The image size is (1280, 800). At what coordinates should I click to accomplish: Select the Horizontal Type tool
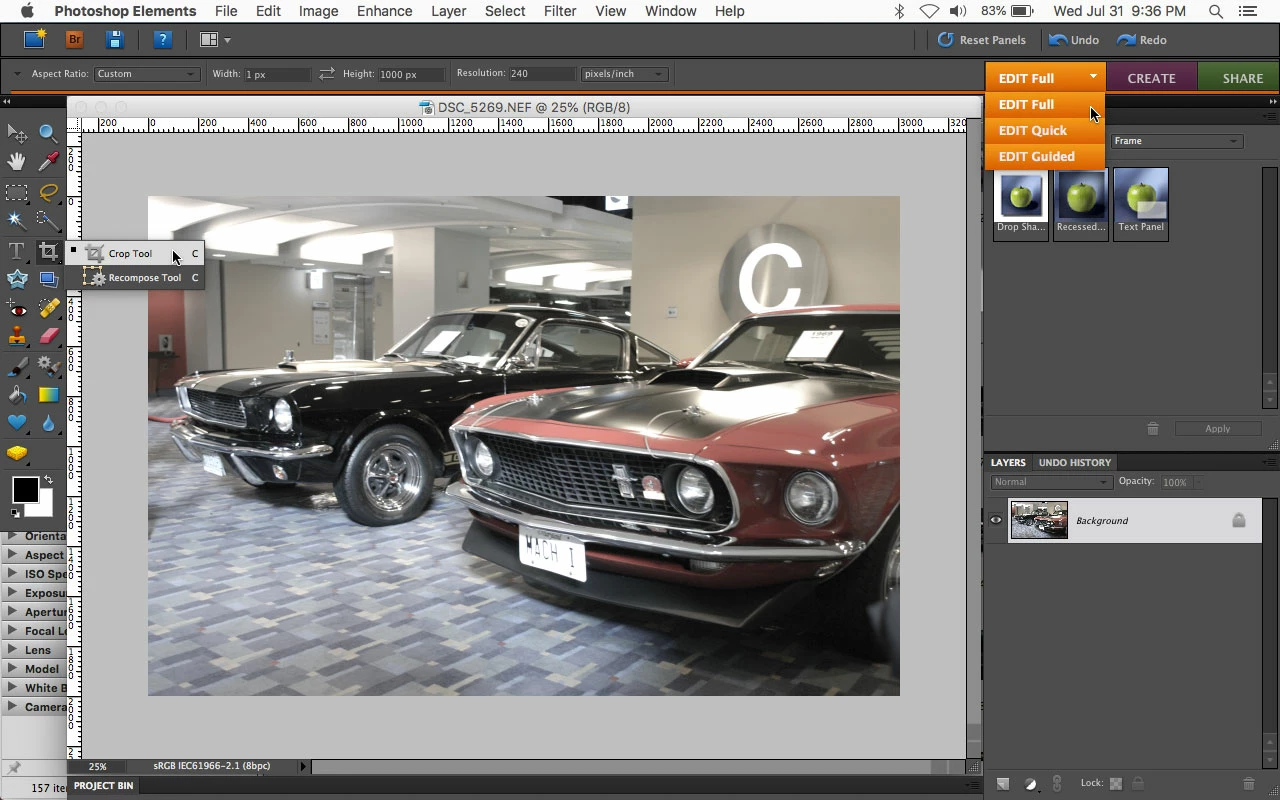coord(17,251)
